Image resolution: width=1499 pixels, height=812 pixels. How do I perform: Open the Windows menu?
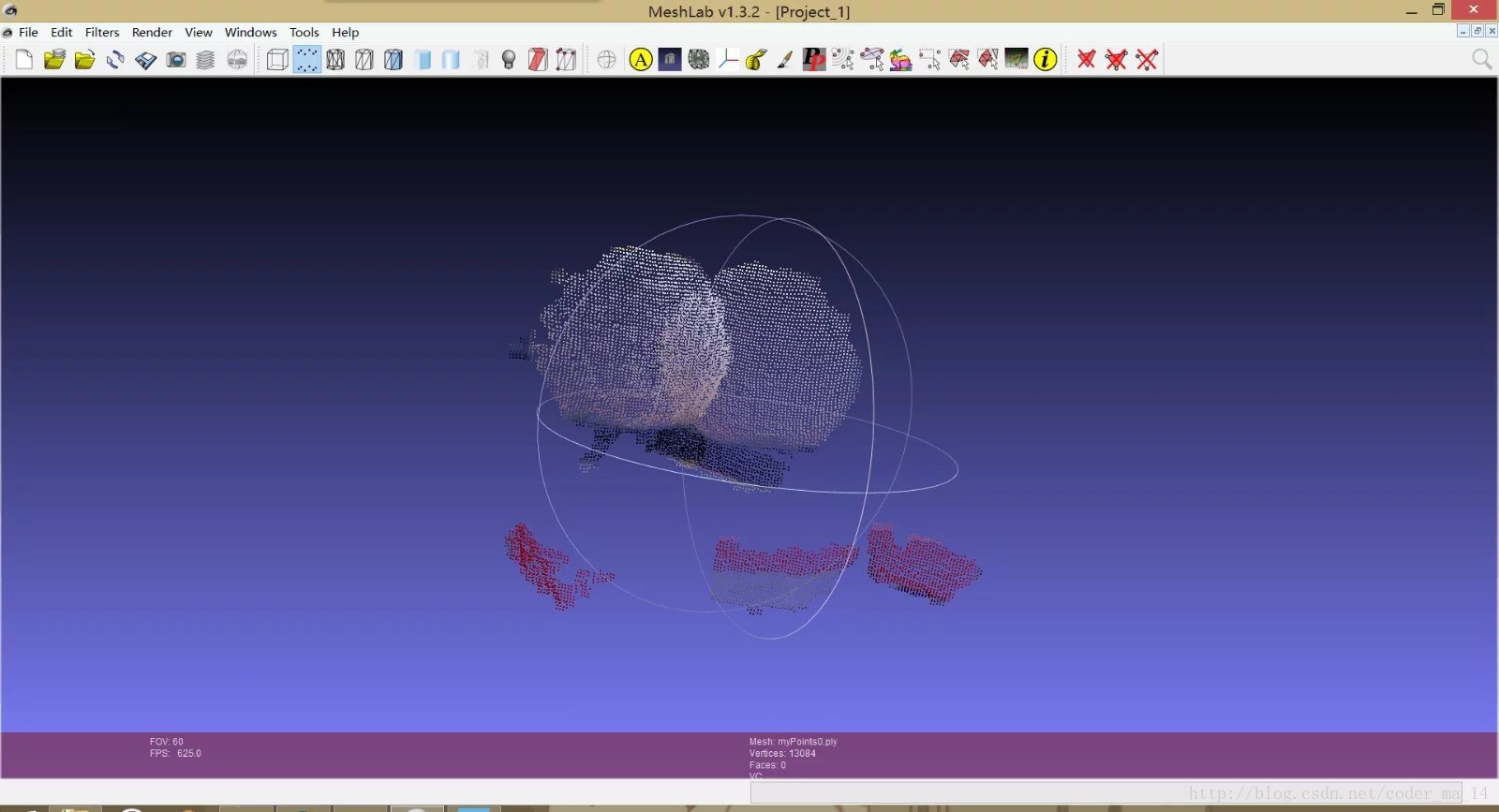(250, 32)
